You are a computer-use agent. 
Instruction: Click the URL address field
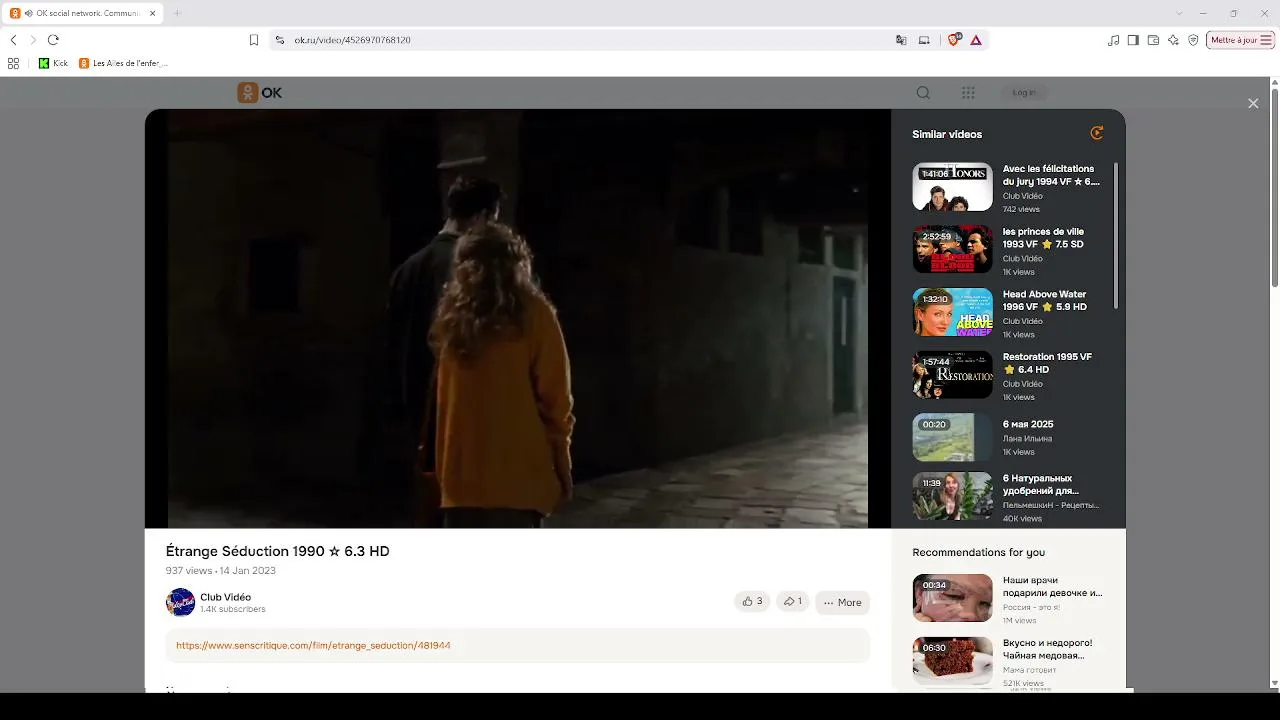pos(590,40)
